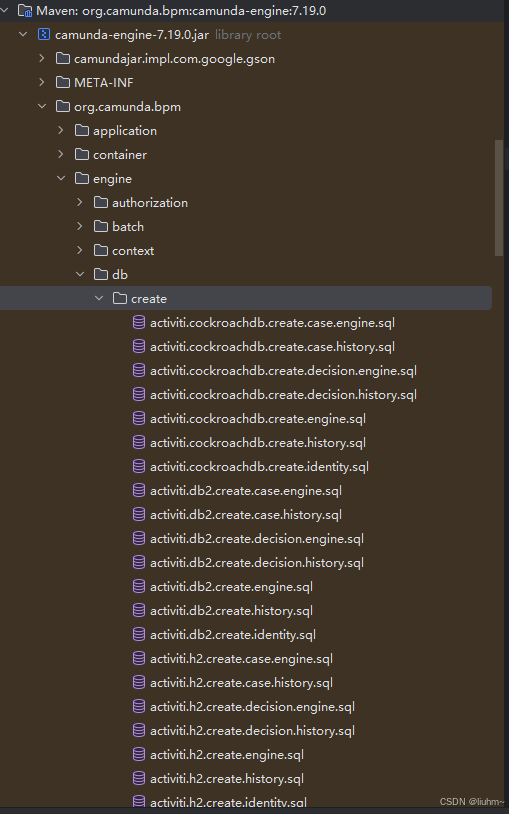Expand the batch package
This screenshot has height=814, width=509.
pyautogui.click(x=79, y=226)
